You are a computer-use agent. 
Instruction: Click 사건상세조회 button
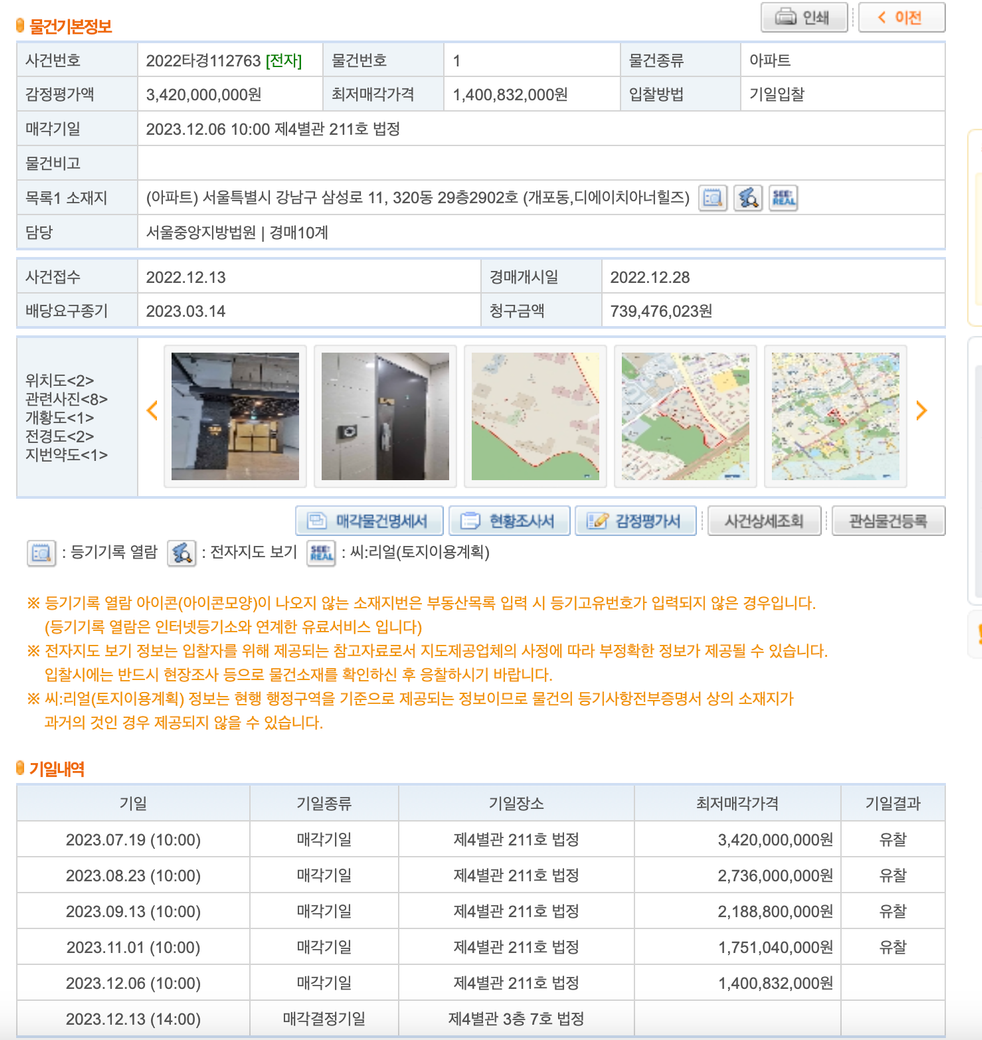pyautogui.click(x=764, y=521)
